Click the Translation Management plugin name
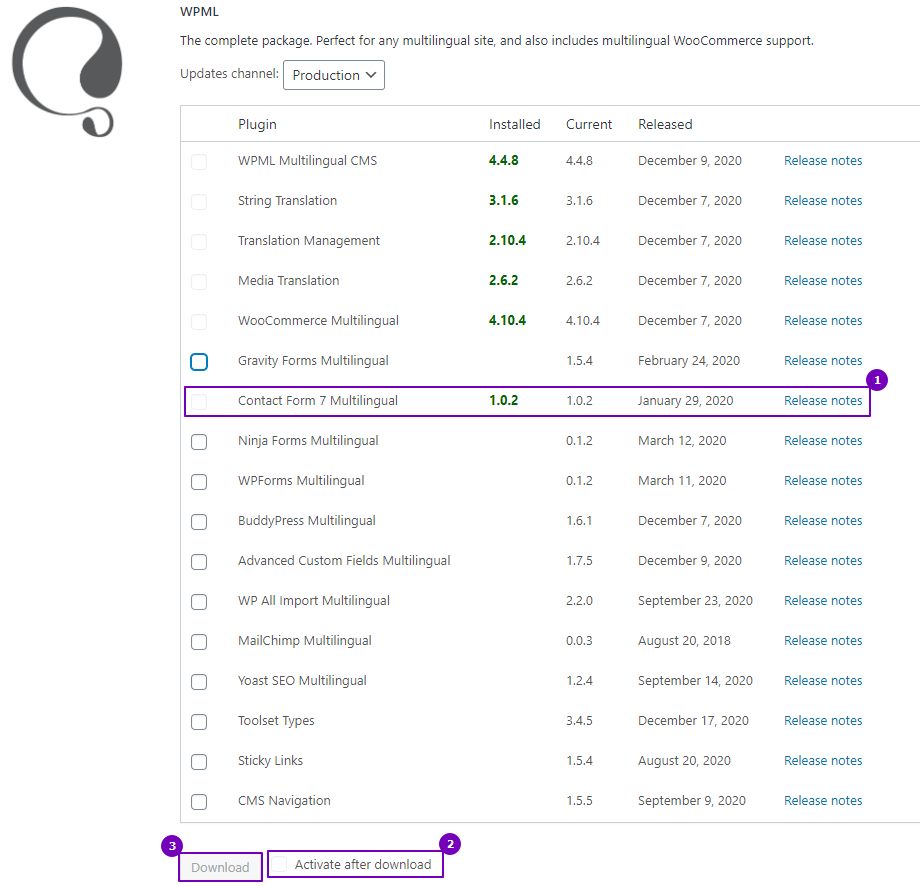The width and height of the screenshot is (920, 886). point(309,241)
